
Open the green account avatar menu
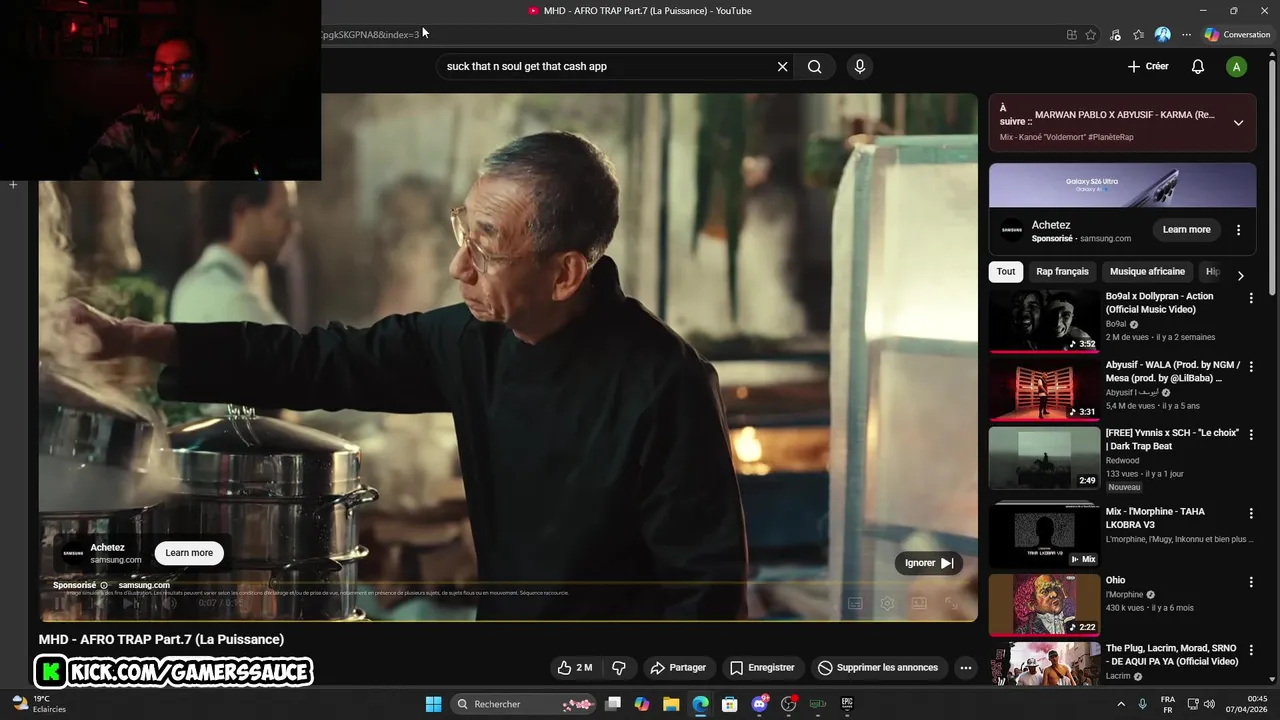[x=1237, y=67]
